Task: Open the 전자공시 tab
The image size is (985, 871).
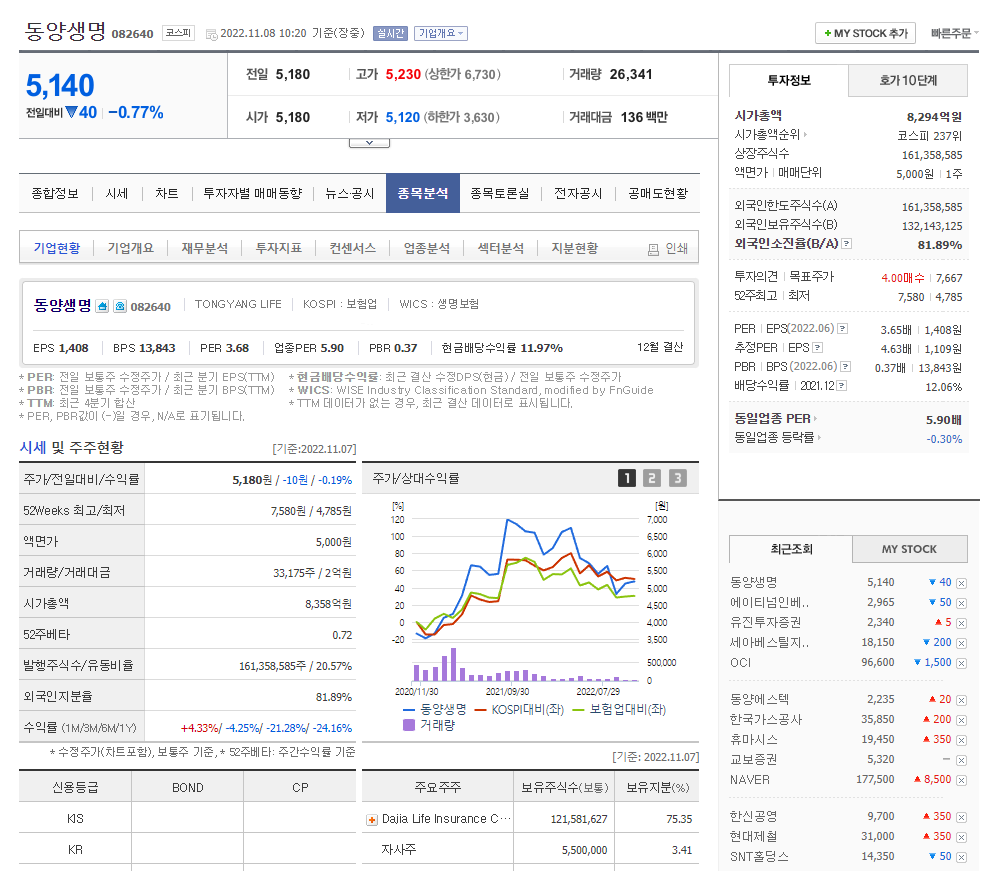Action: click(x=578, y=193)
